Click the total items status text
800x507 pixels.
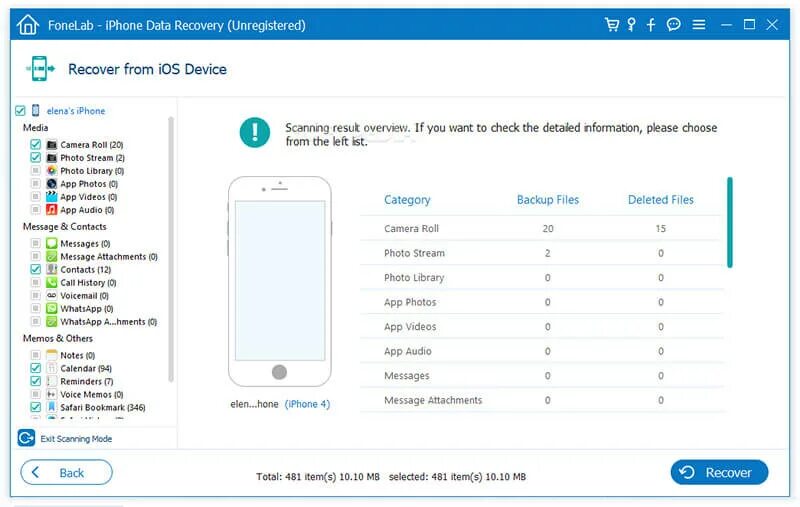pos(318,477)
